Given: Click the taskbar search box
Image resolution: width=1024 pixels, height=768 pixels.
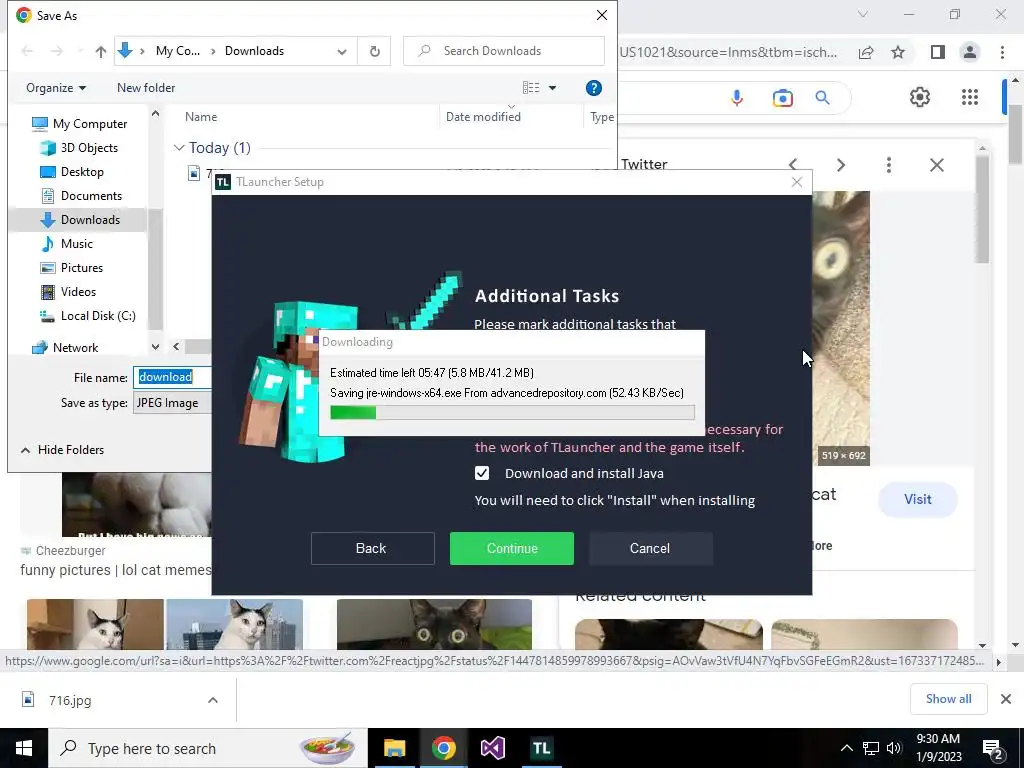Looking at the screenshot, I should [208, 748].
